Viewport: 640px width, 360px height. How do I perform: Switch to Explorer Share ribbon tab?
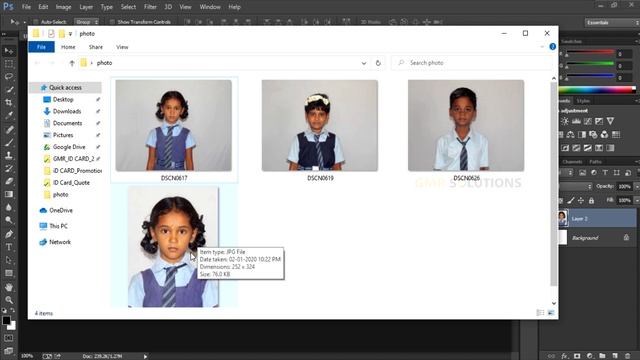(x=96, y=47)
